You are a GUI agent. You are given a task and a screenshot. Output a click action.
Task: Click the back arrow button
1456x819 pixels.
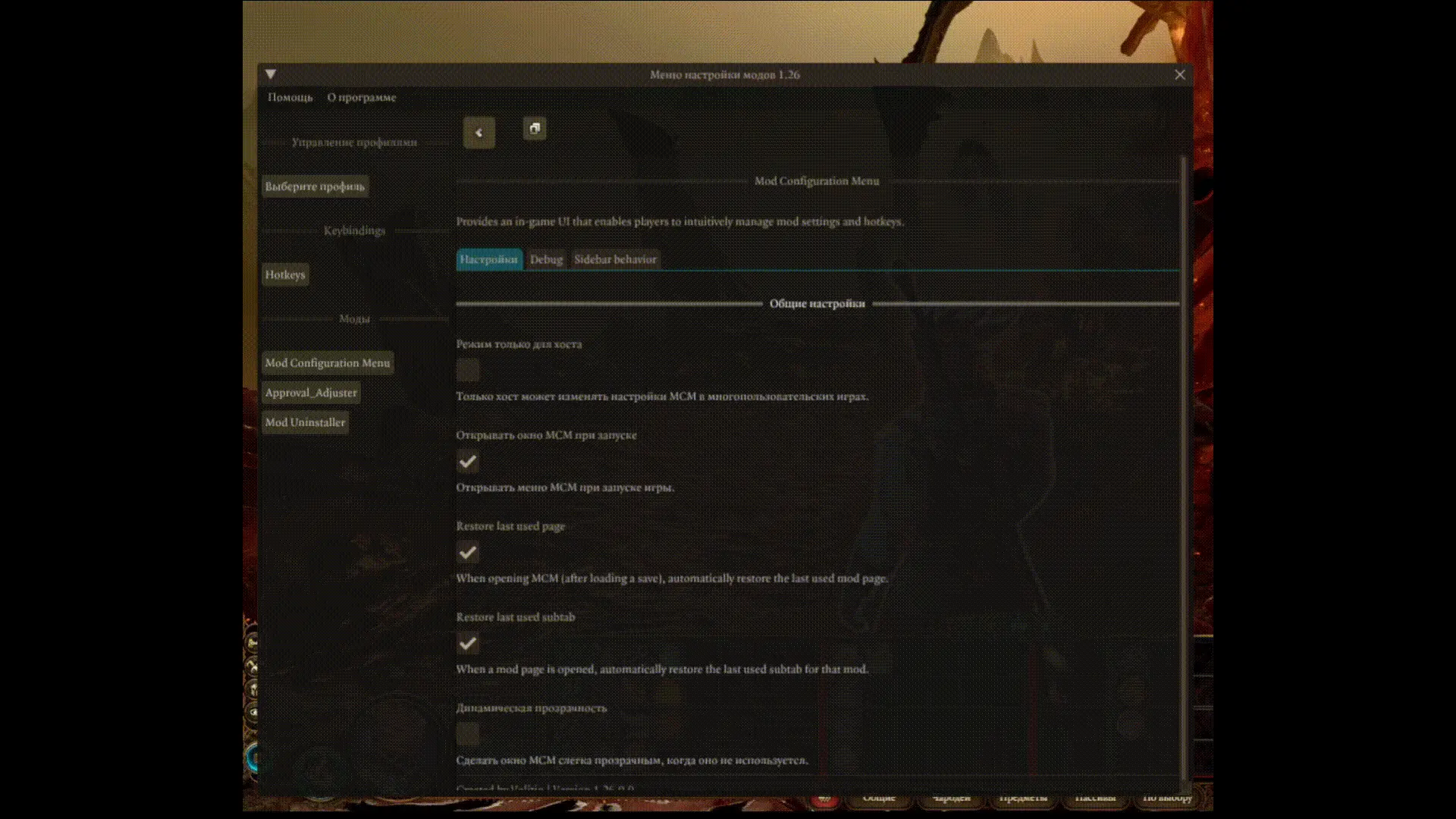[x=479, y=133]
